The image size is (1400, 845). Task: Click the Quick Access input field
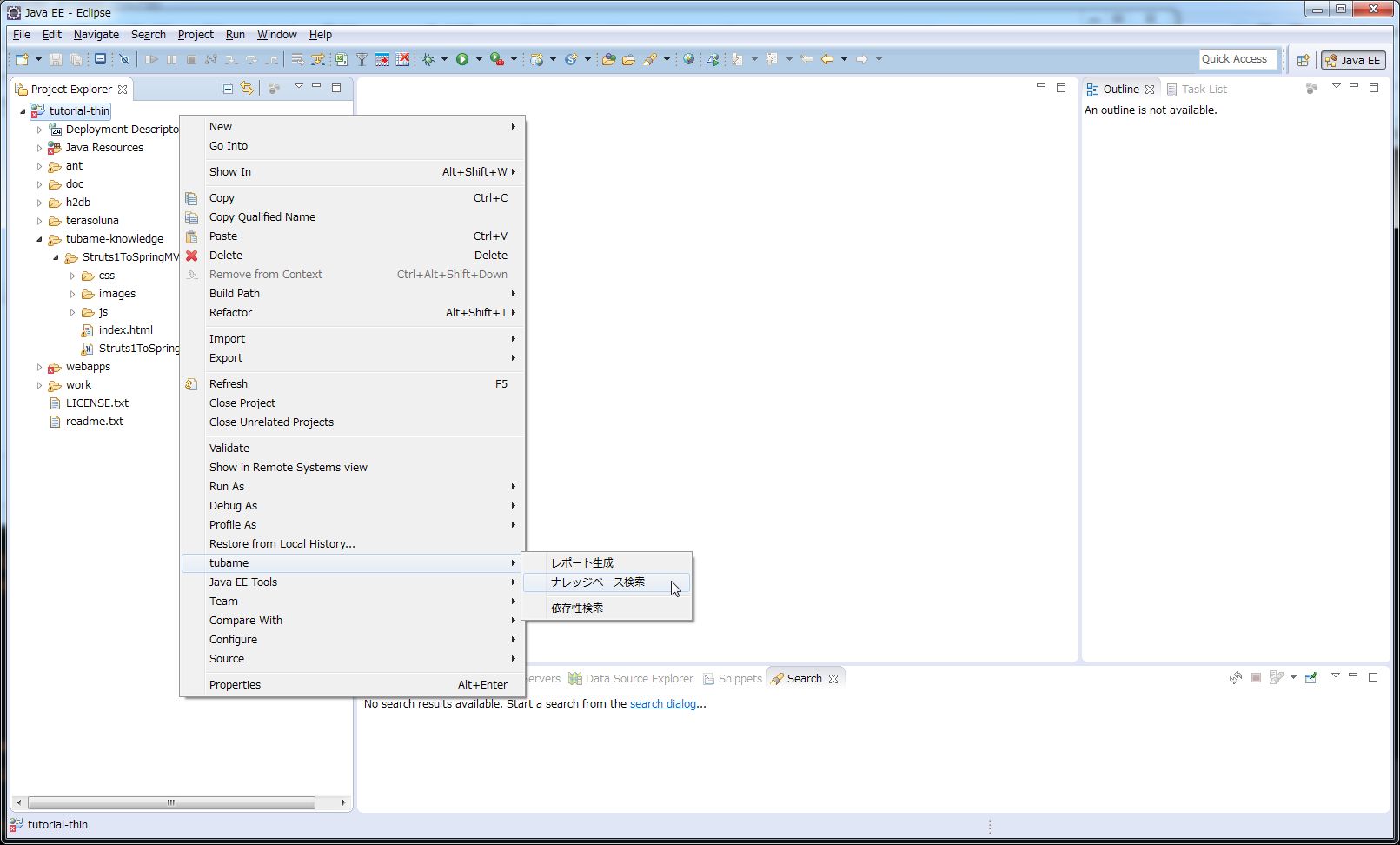click(1238, 59)
